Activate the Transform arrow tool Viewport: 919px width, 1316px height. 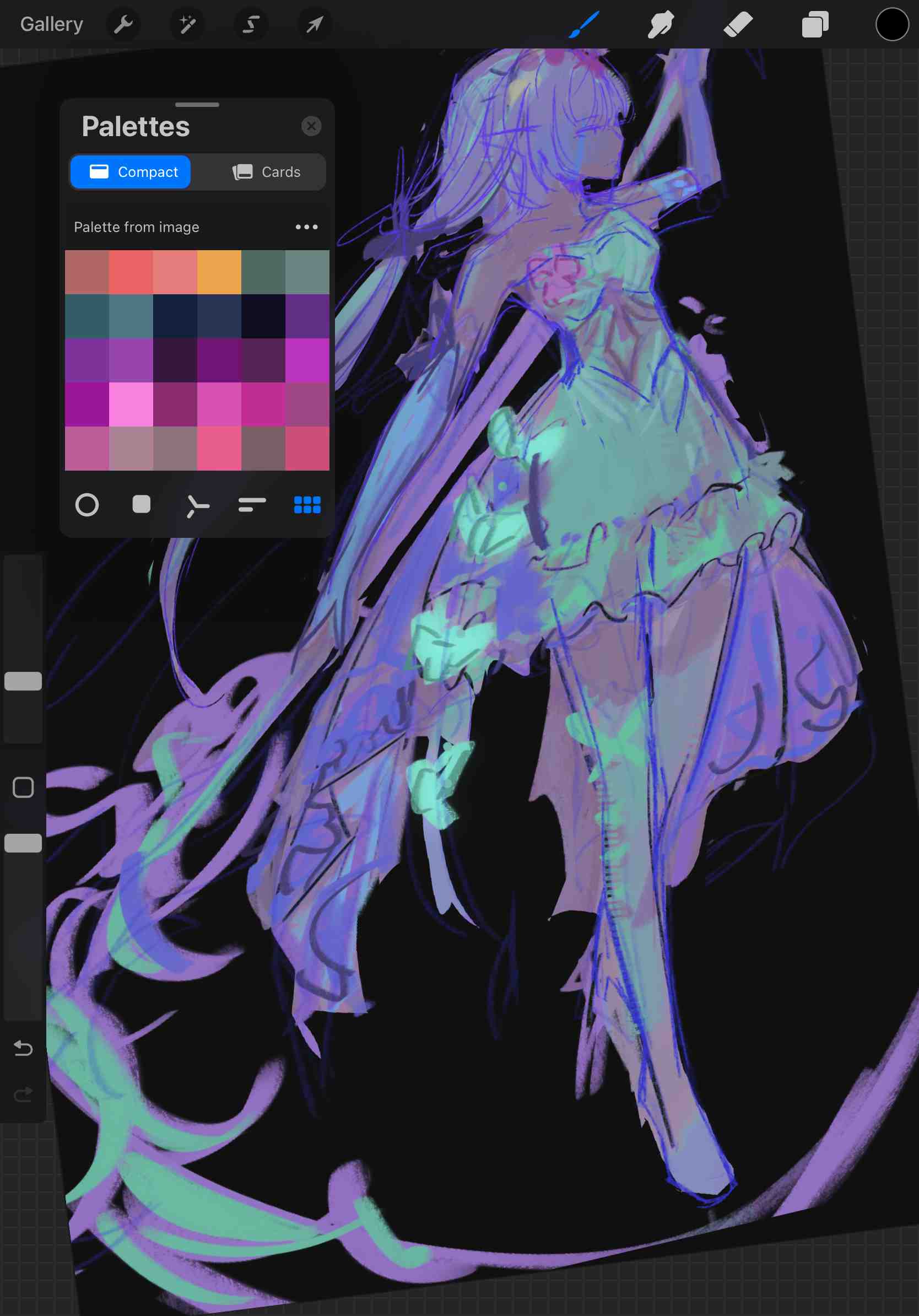pyautogui.click(x=315, y=25)
